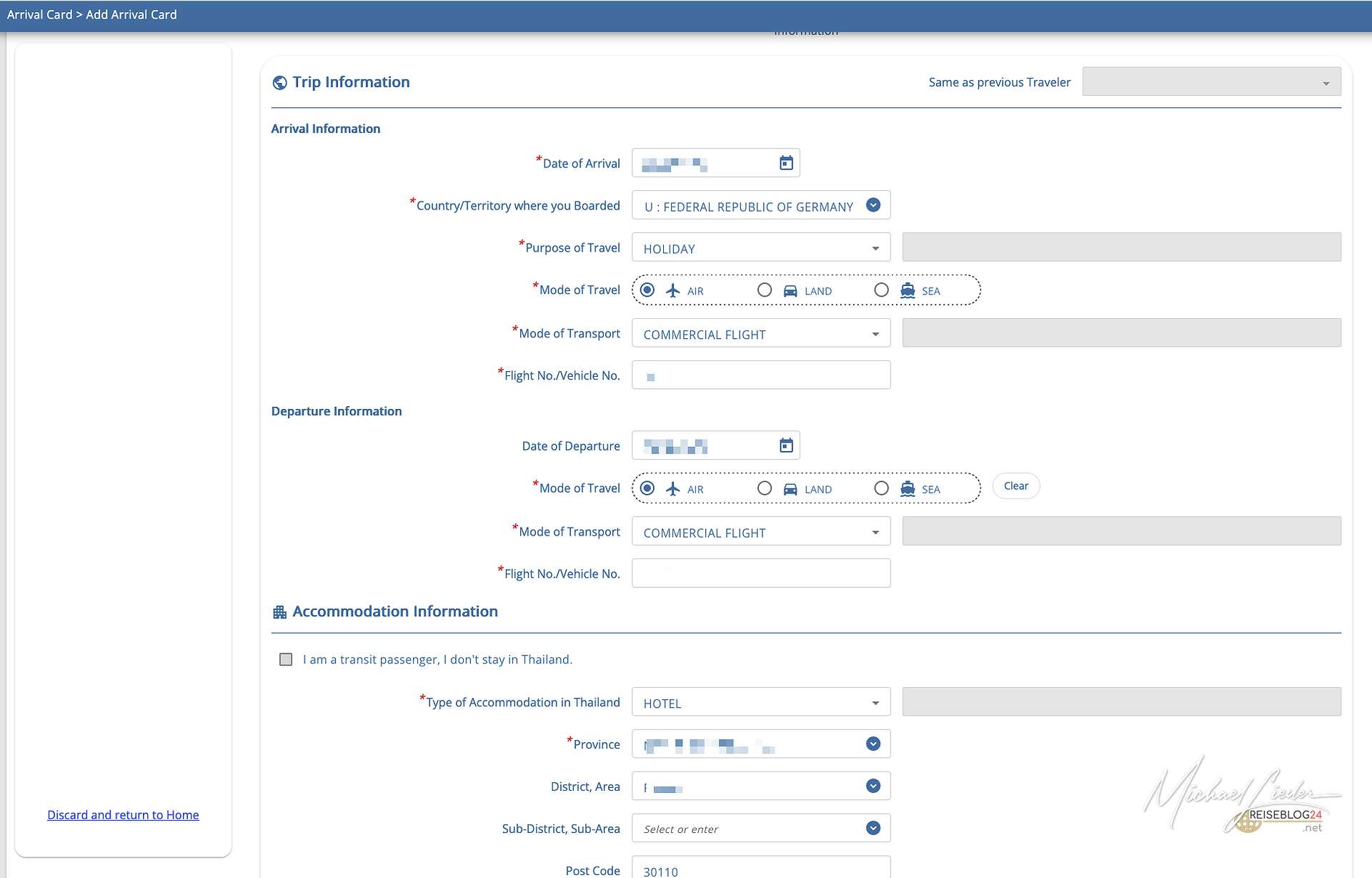
Task: Select the LAND radio button for arrival travel
Action: coord(765,290)
